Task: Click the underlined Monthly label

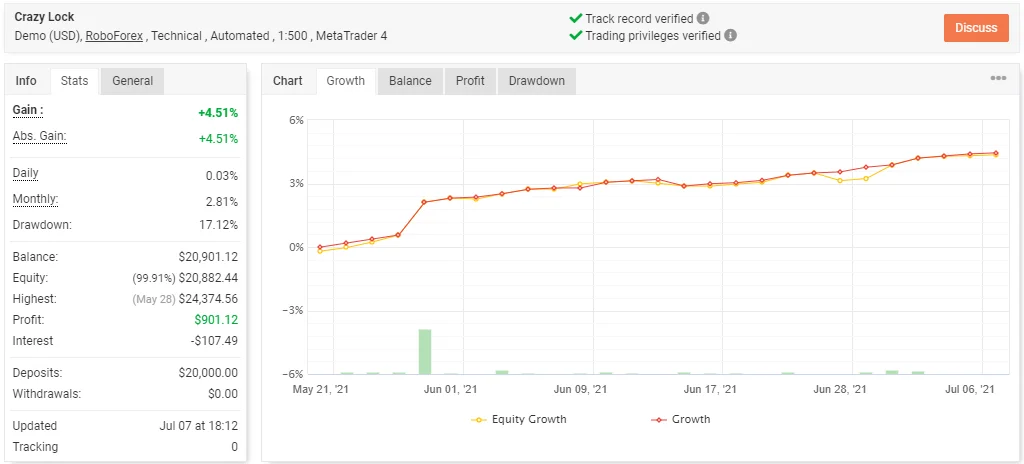Action: 35,199
